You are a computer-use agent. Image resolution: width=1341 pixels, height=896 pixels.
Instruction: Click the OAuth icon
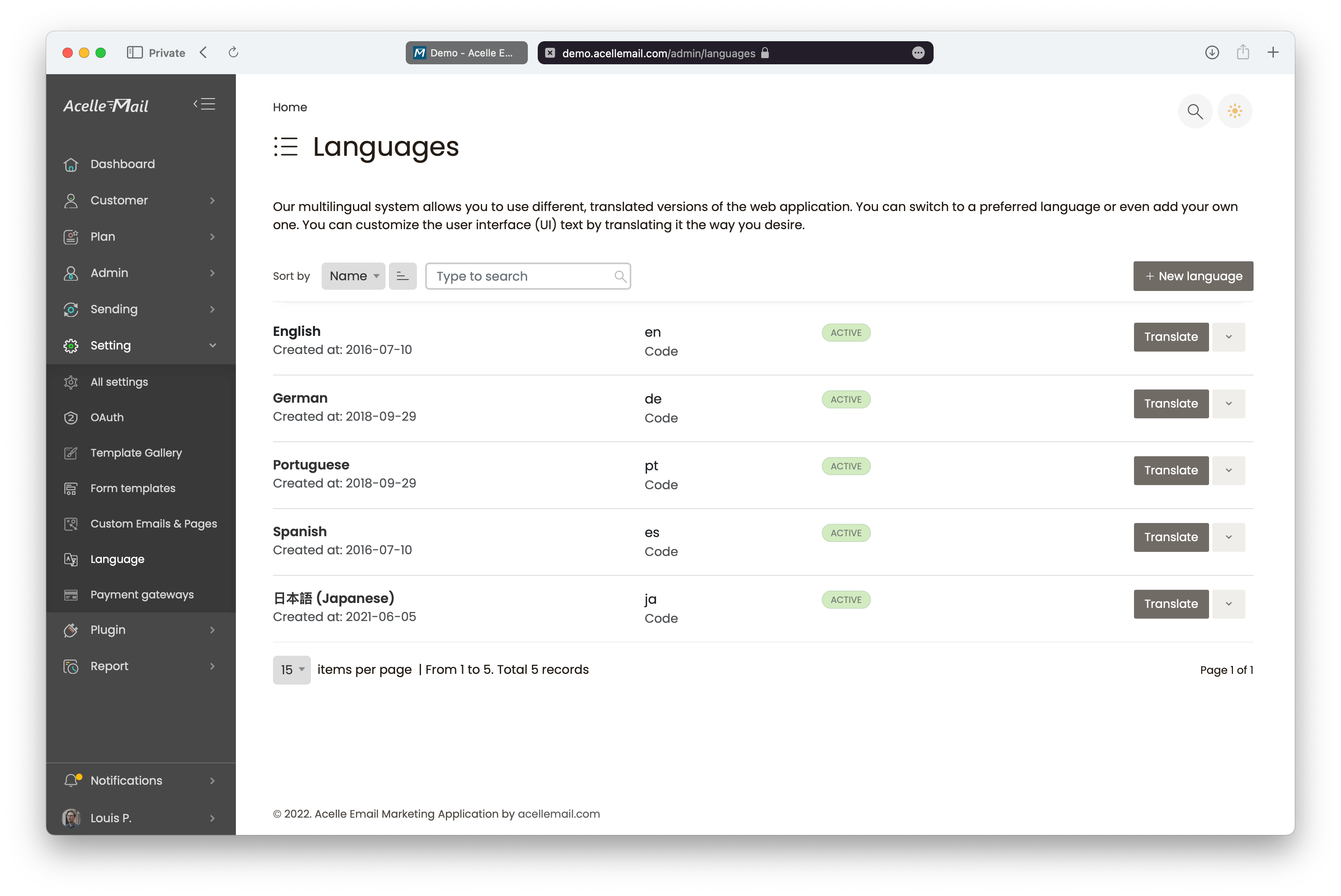click(71, 418)
